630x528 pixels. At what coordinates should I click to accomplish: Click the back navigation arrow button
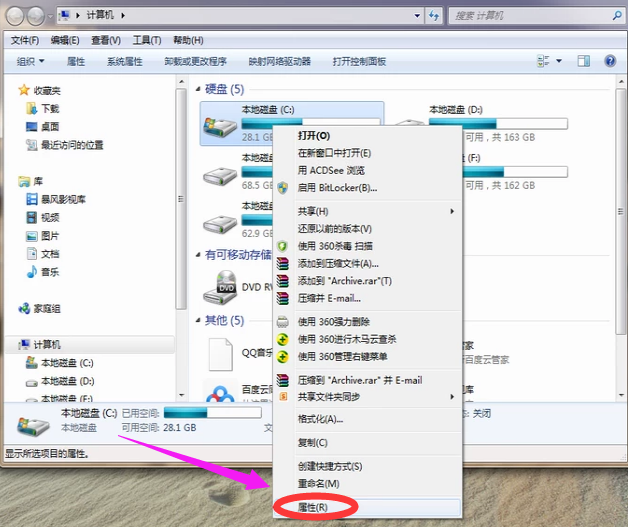pos(15,16)
